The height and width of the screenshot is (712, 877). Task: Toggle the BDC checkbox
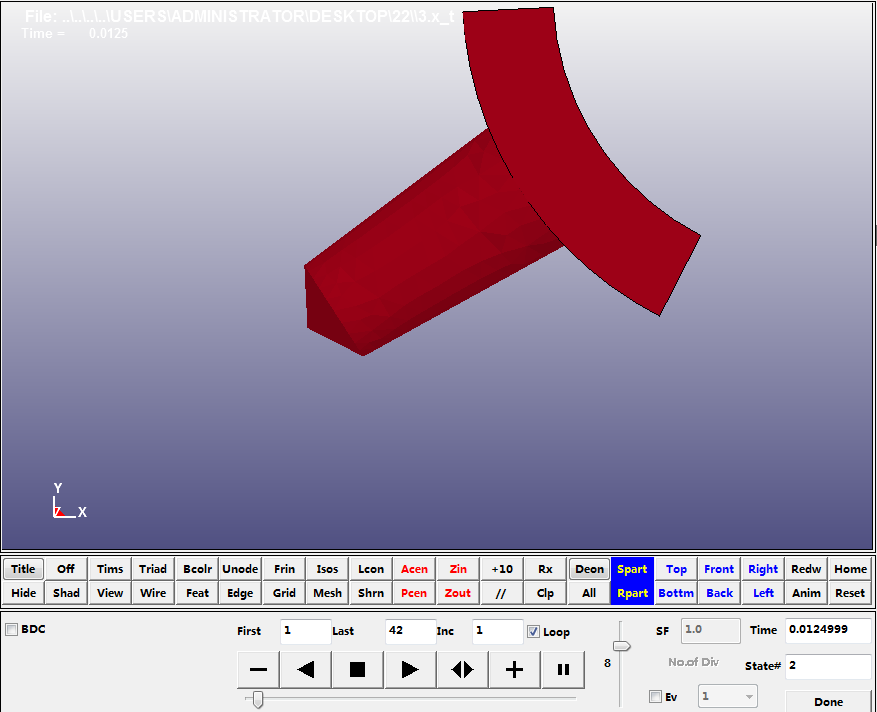11,629
